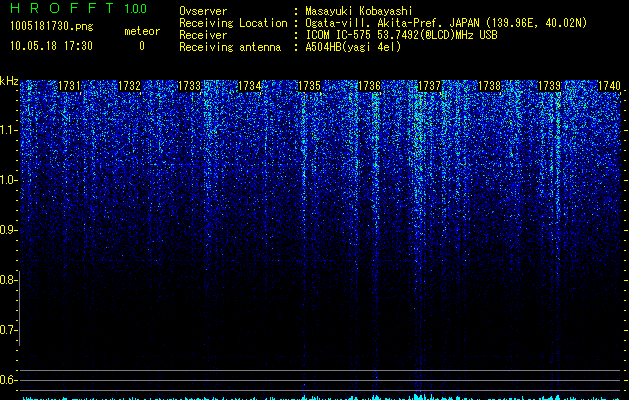Click the meteor count value 0

point(142,46)
